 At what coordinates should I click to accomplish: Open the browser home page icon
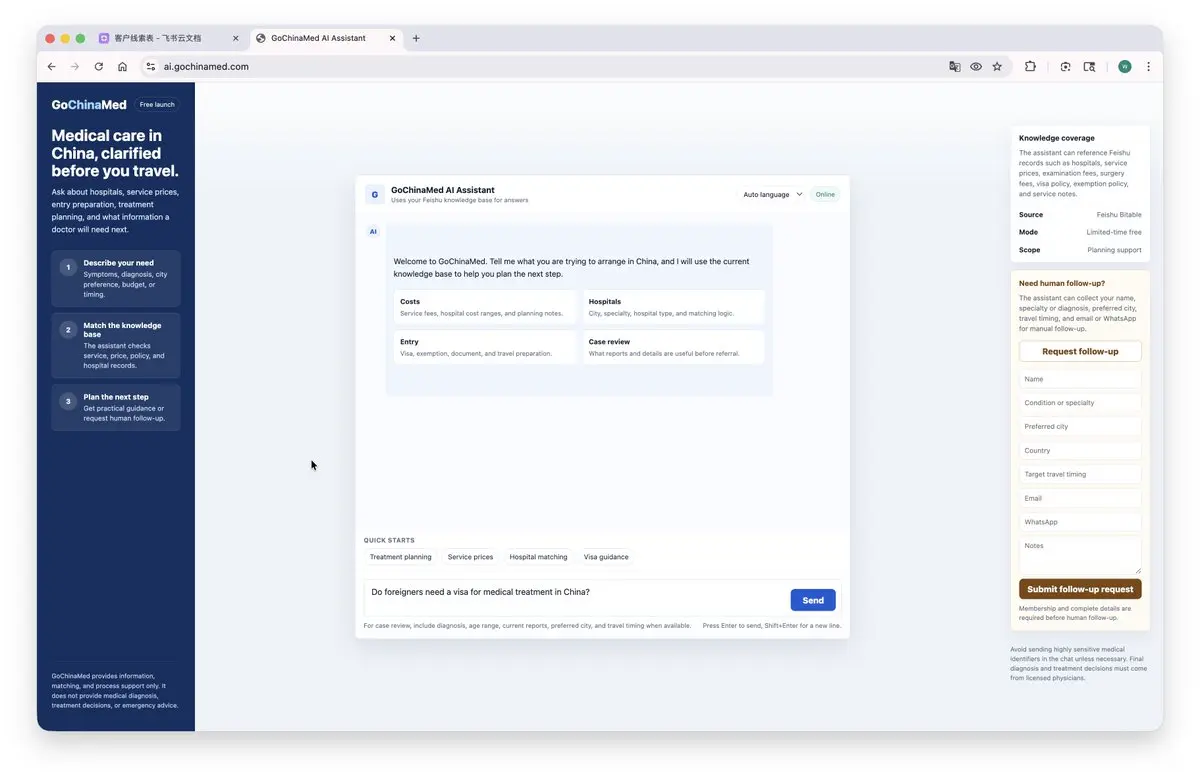coord(122,67)
